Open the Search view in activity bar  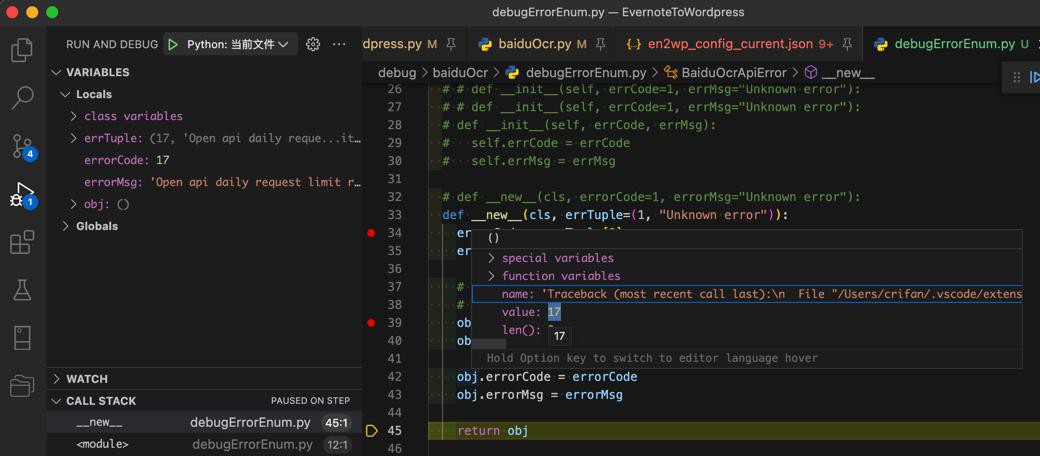22,97
